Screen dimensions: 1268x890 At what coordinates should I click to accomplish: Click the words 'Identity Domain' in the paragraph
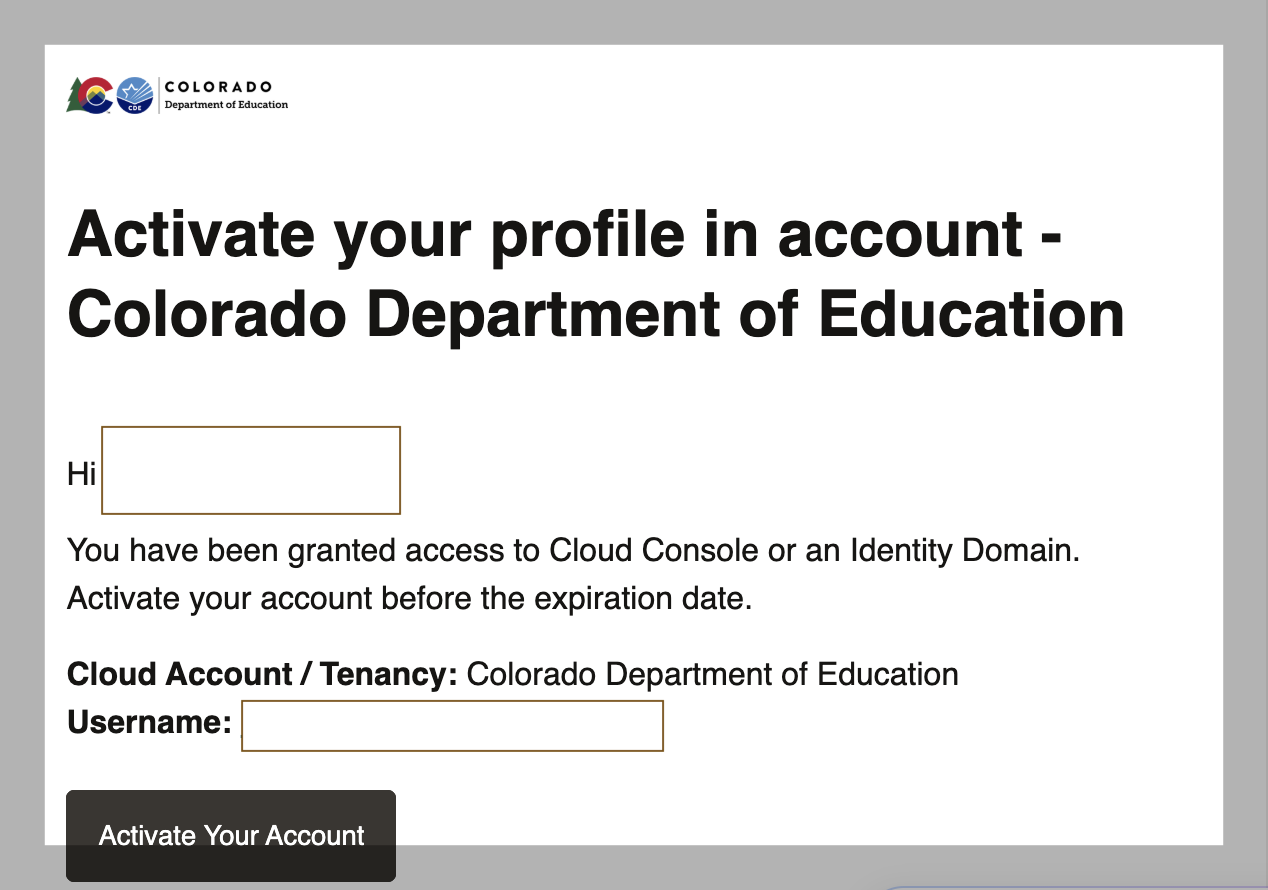tap(964, 550)
